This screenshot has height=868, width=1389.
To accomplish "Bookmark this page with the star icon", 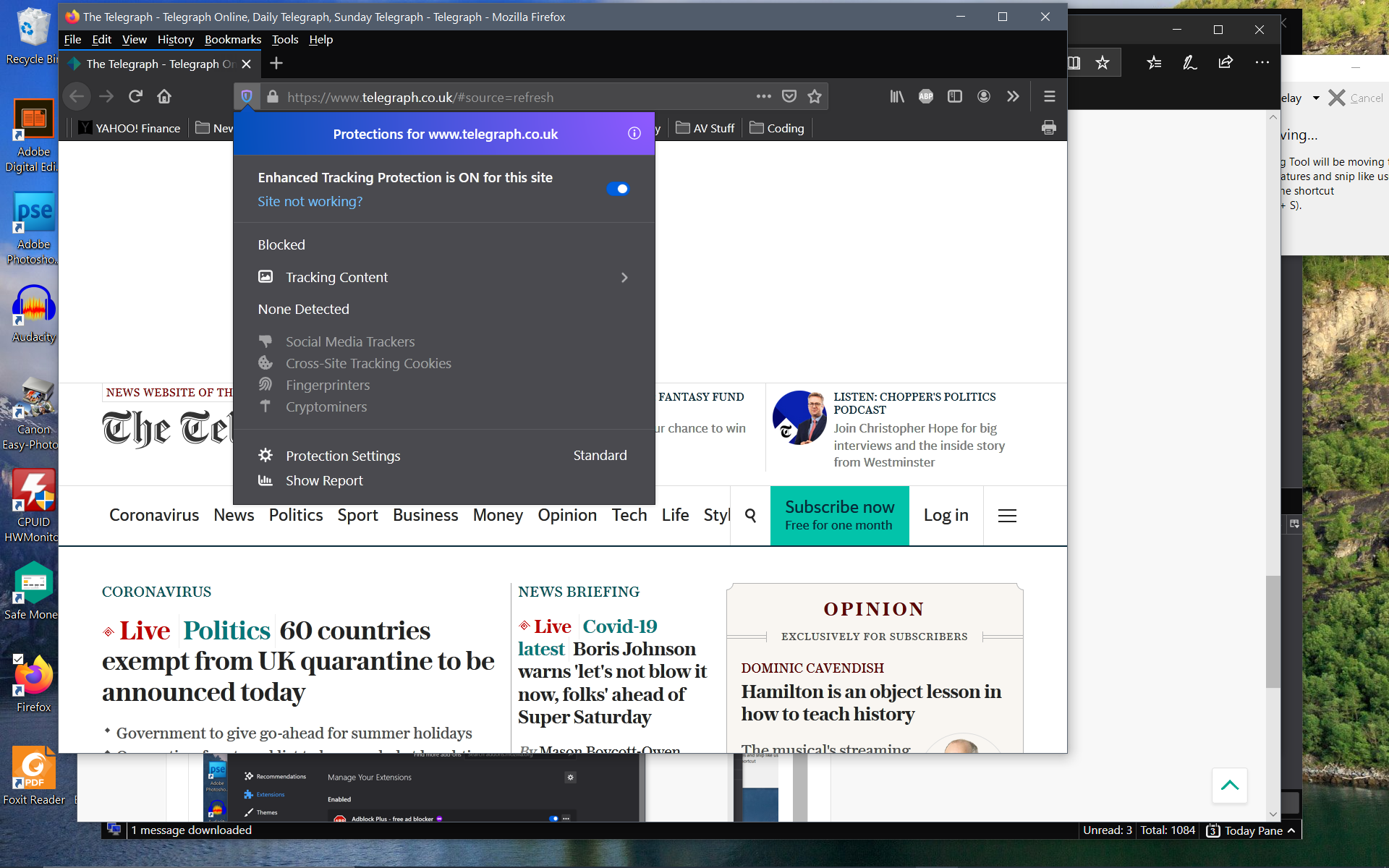I will coord(815,96).
